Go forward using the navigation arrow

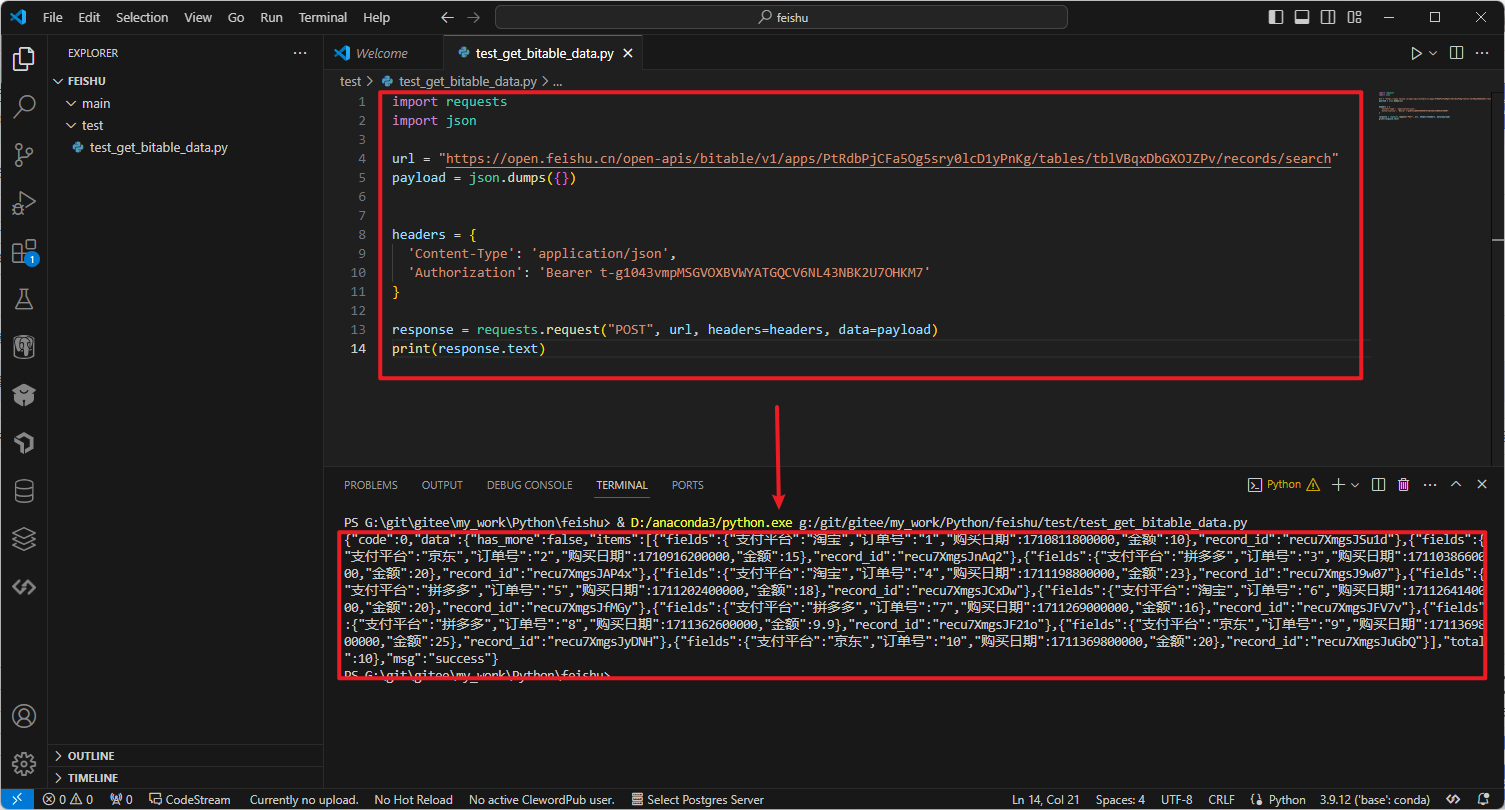point(473,17)
